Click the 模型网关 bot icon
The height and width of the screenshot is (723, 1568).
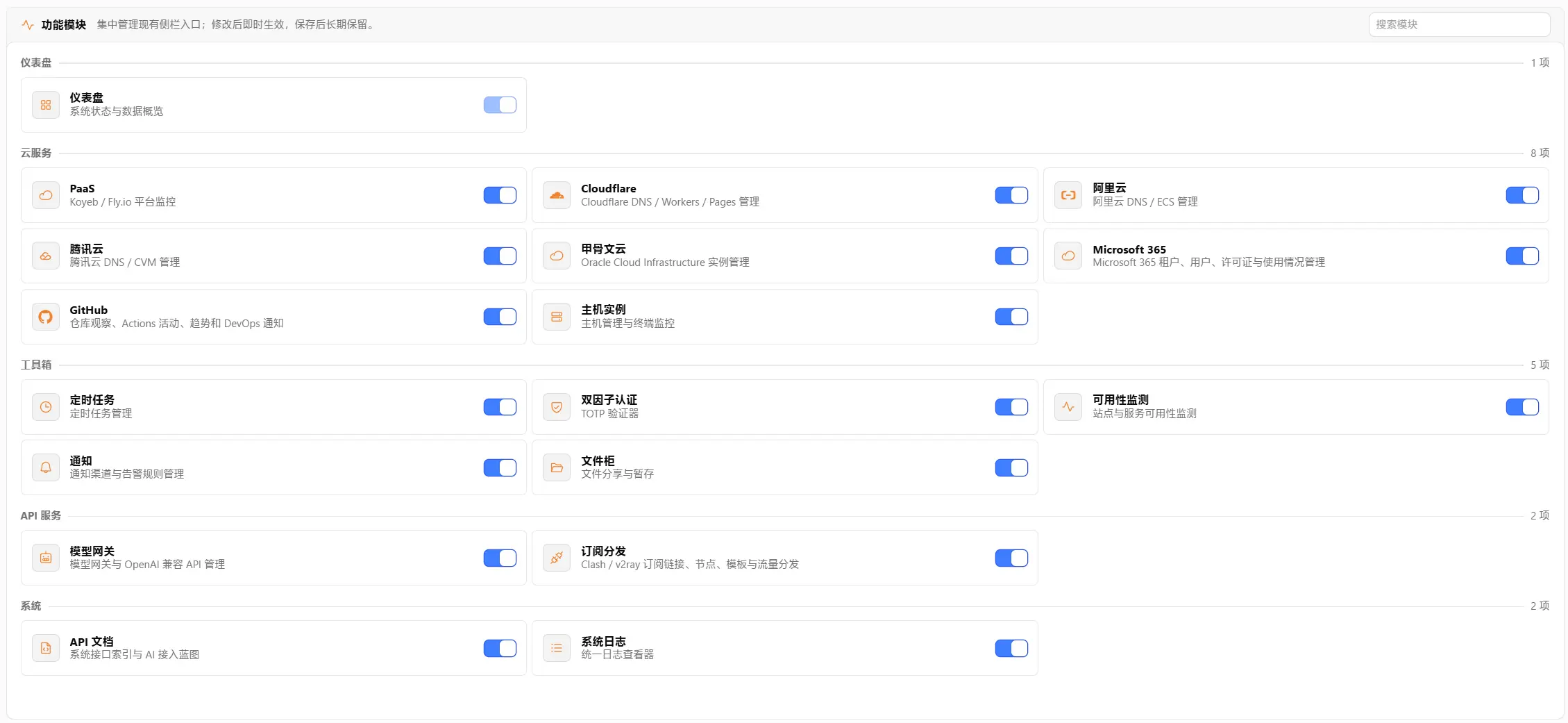(46, 558)
